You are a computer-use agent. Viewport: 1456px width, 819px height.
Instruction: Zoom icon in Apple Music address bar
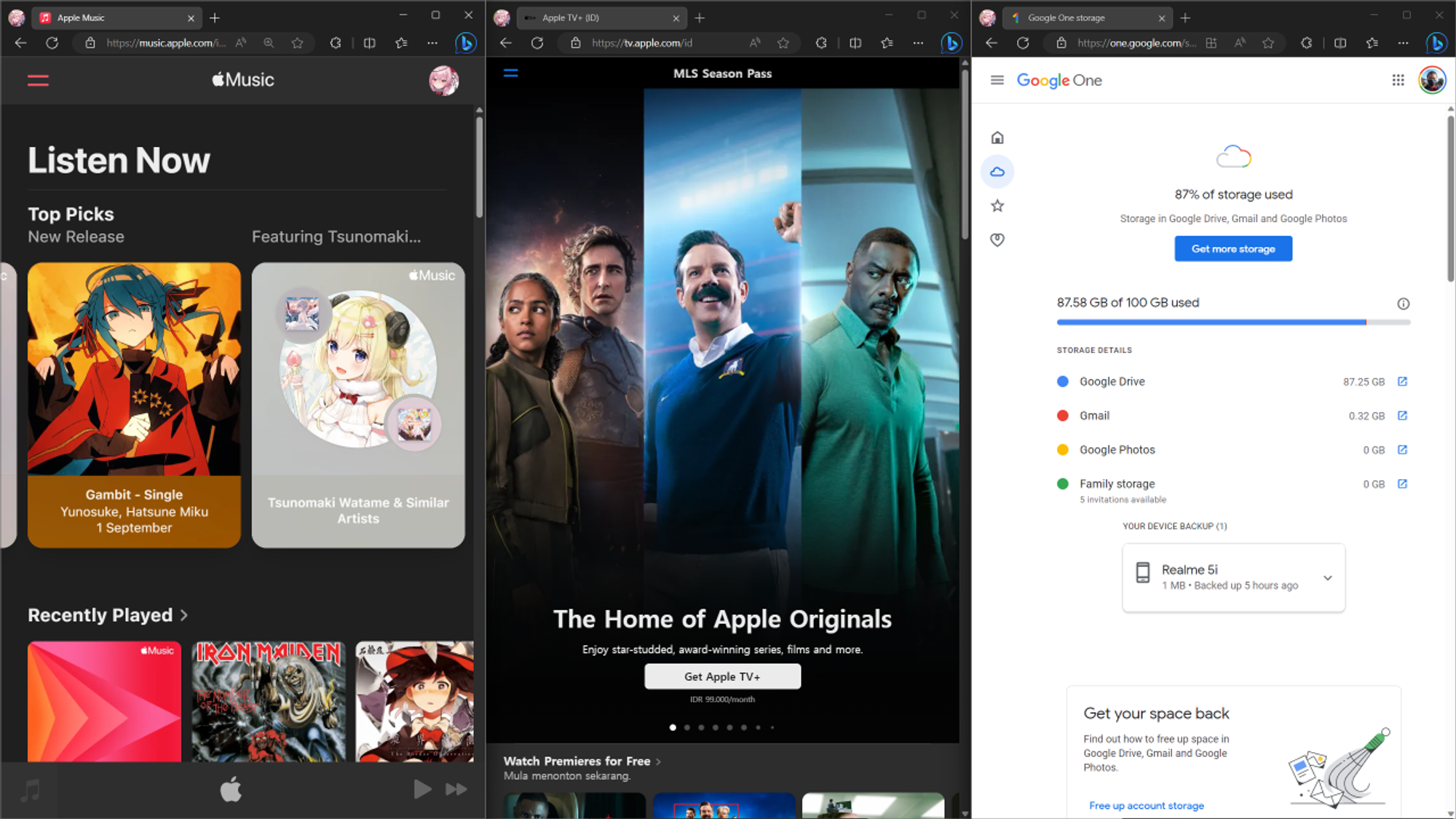269,43
